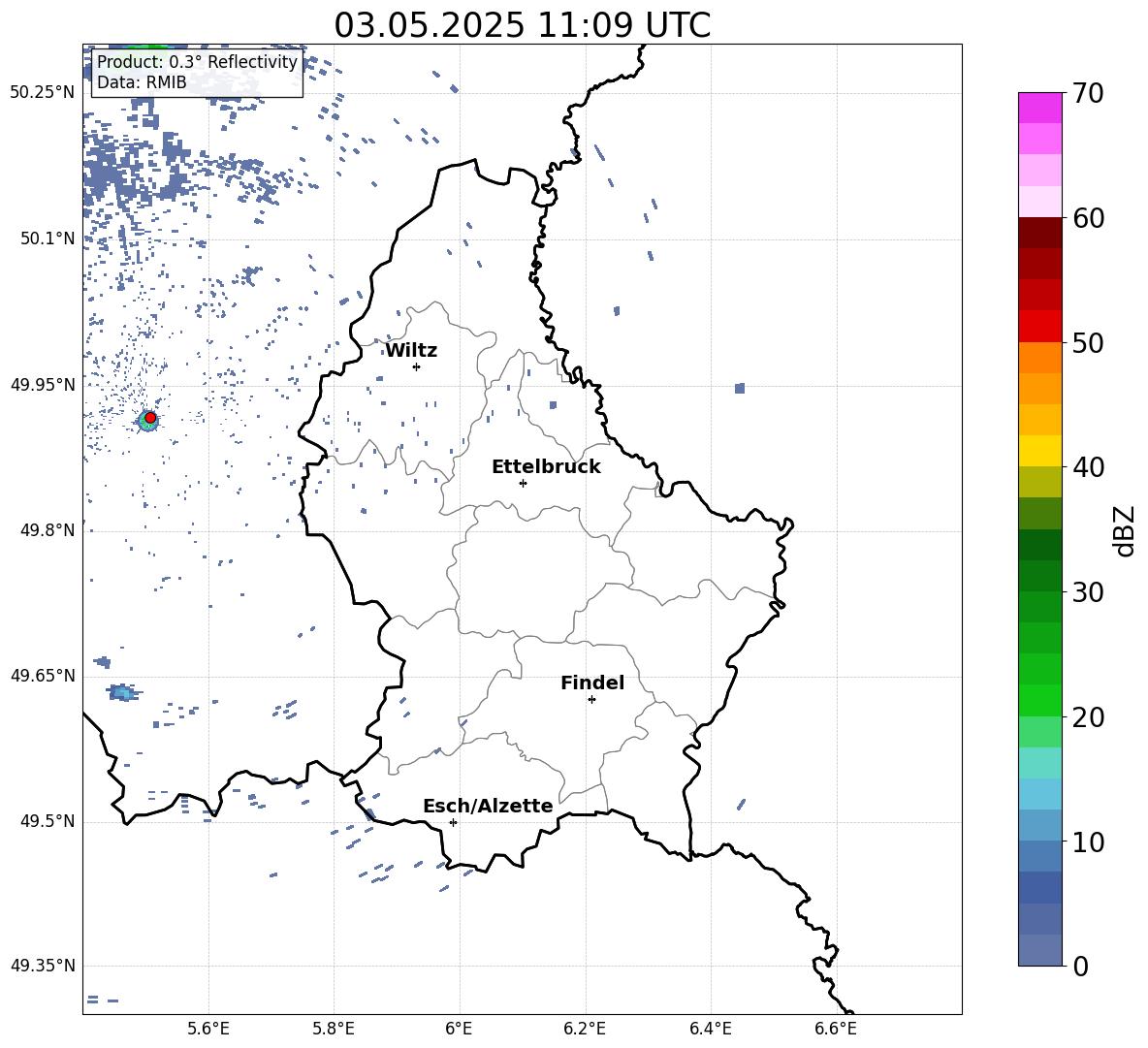Click the Wiltz city label
The height and width of the screenshot is (1048, 1148).
[411, 351]
